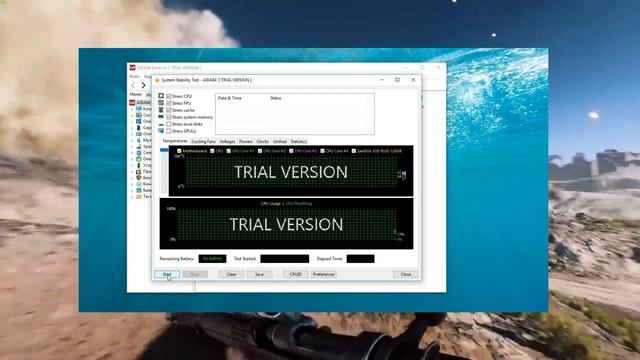
Task: Select the Тест folder icon in tree
Action: coord(139,196)
